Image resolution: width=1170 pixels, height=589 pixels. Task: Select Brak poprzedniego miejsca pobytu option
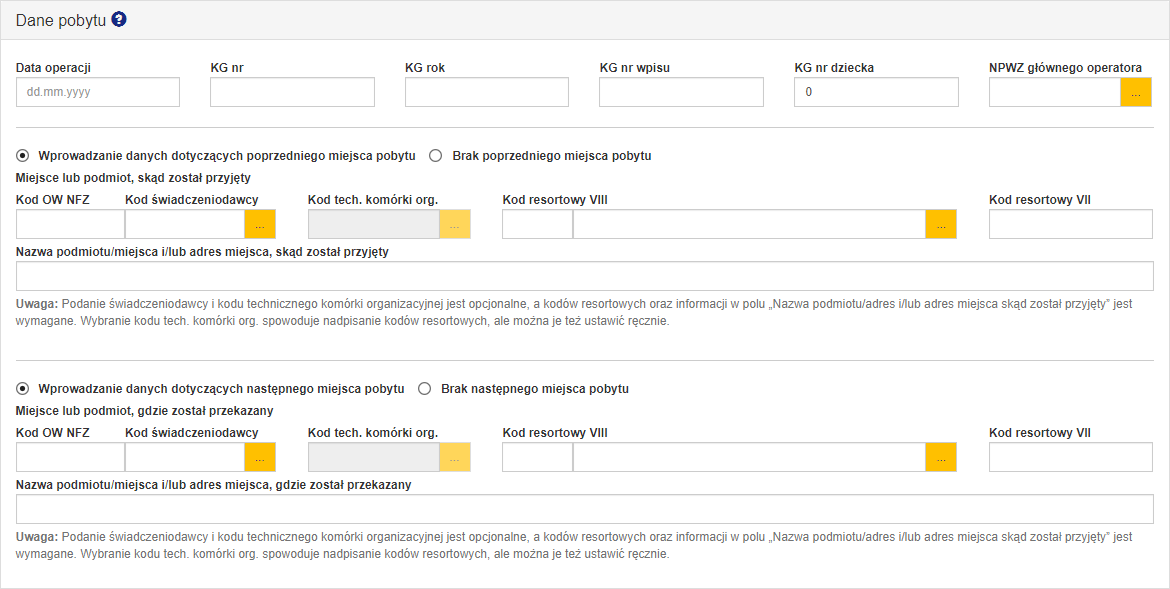coord(435,156)
